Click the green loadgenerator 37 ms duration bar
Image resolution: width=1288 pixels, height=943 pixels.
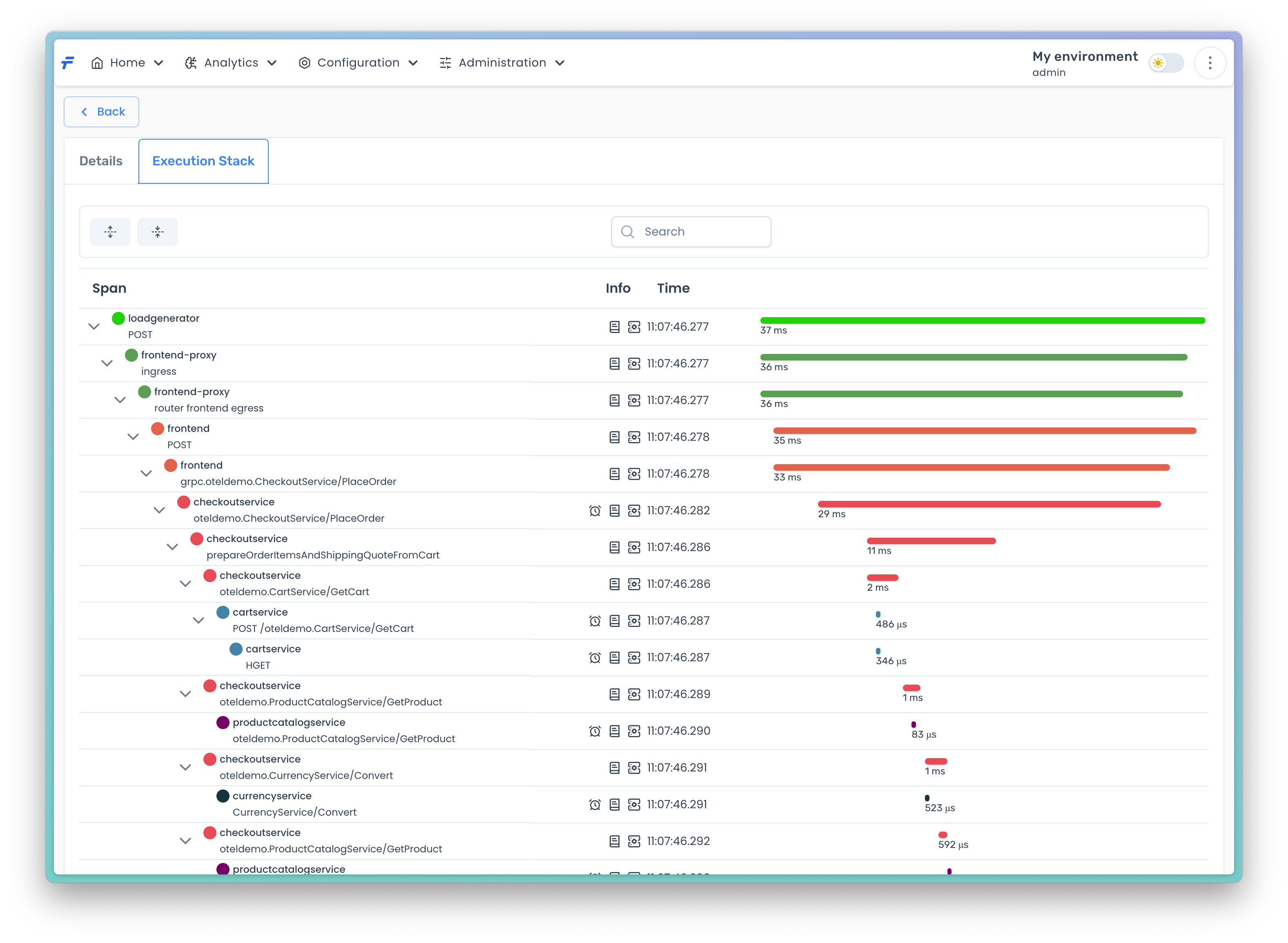pyautogui.click(x=982, y=320)
